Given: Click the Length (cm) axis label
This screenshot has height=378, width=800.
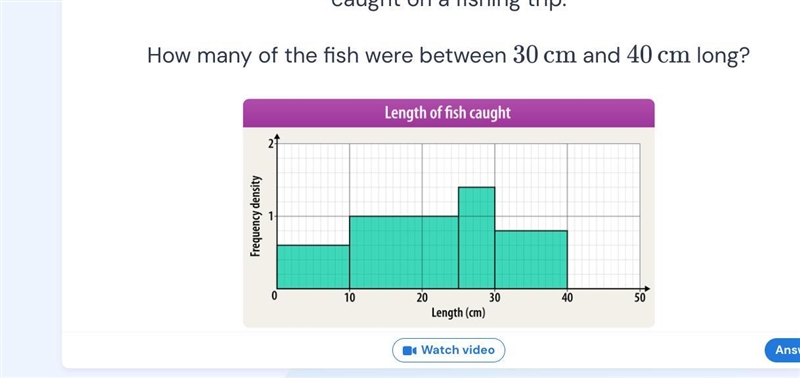Looking at the screenshot, I should tap(458, 313).
